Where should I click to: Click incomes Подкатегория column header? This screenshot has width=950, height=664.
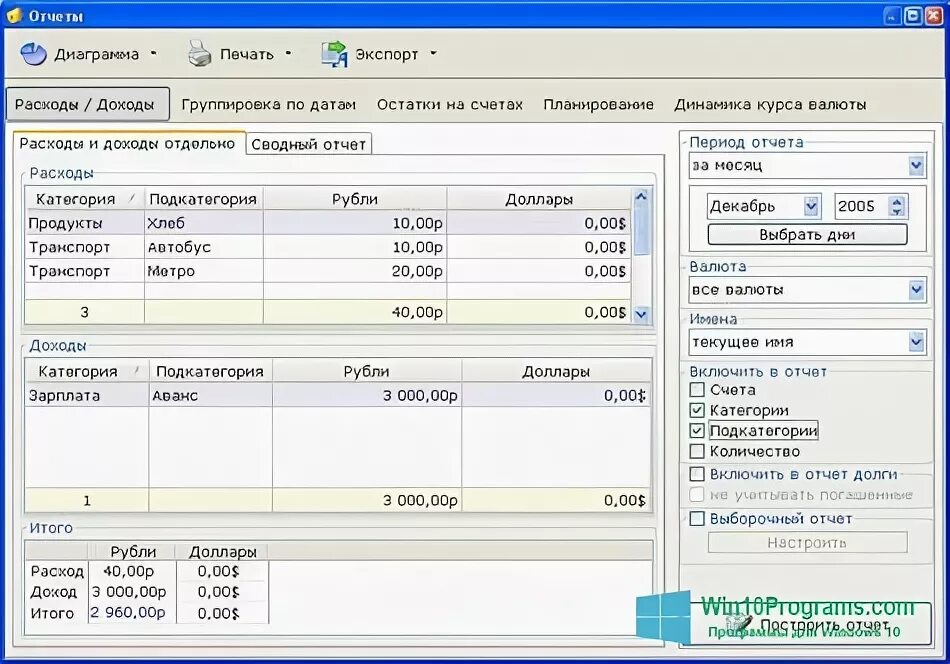tap(210, 371)
